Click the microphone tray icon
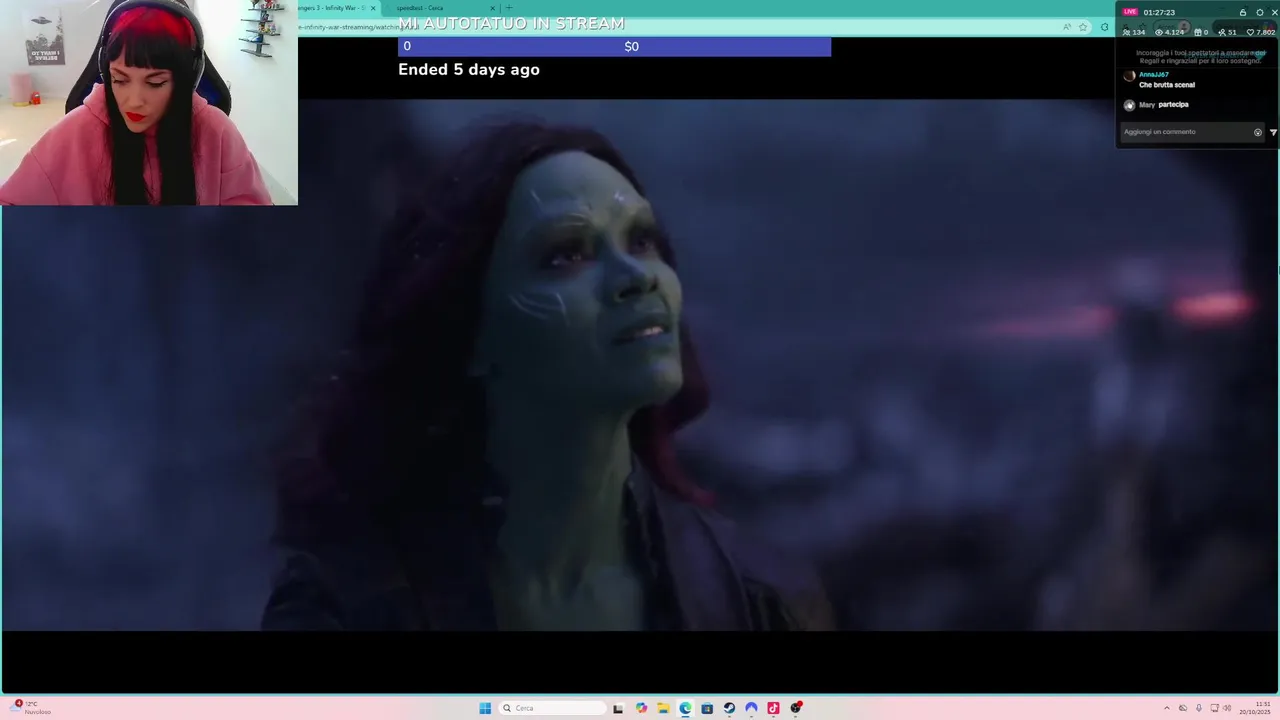Viewport: 1280px width, 720px height. 1199,708
